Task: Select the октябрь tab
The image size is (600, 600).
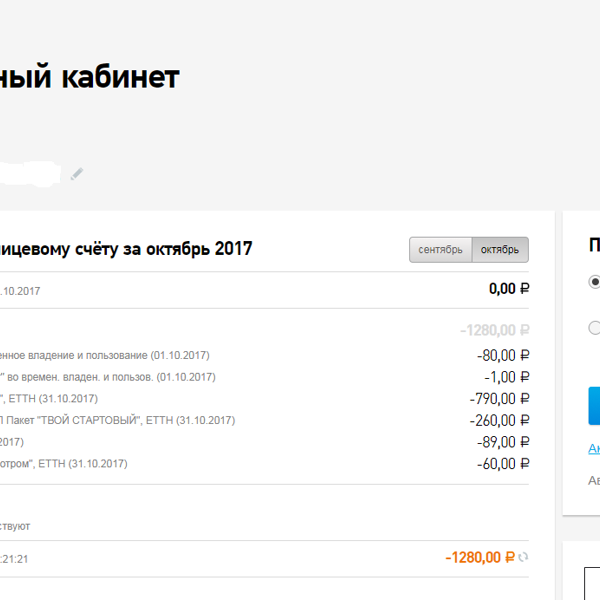Action: [x=500, y=250]
